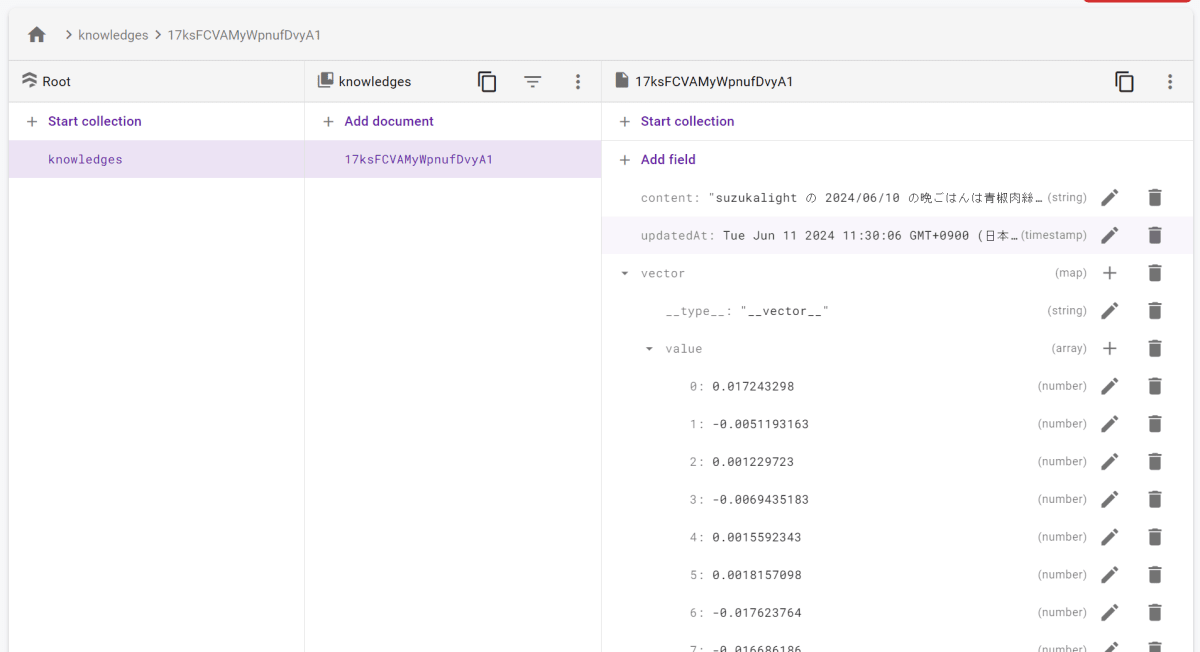
Task: Go to Firestore home root icon
Action: pyautogui.click(x=37, y=35)
